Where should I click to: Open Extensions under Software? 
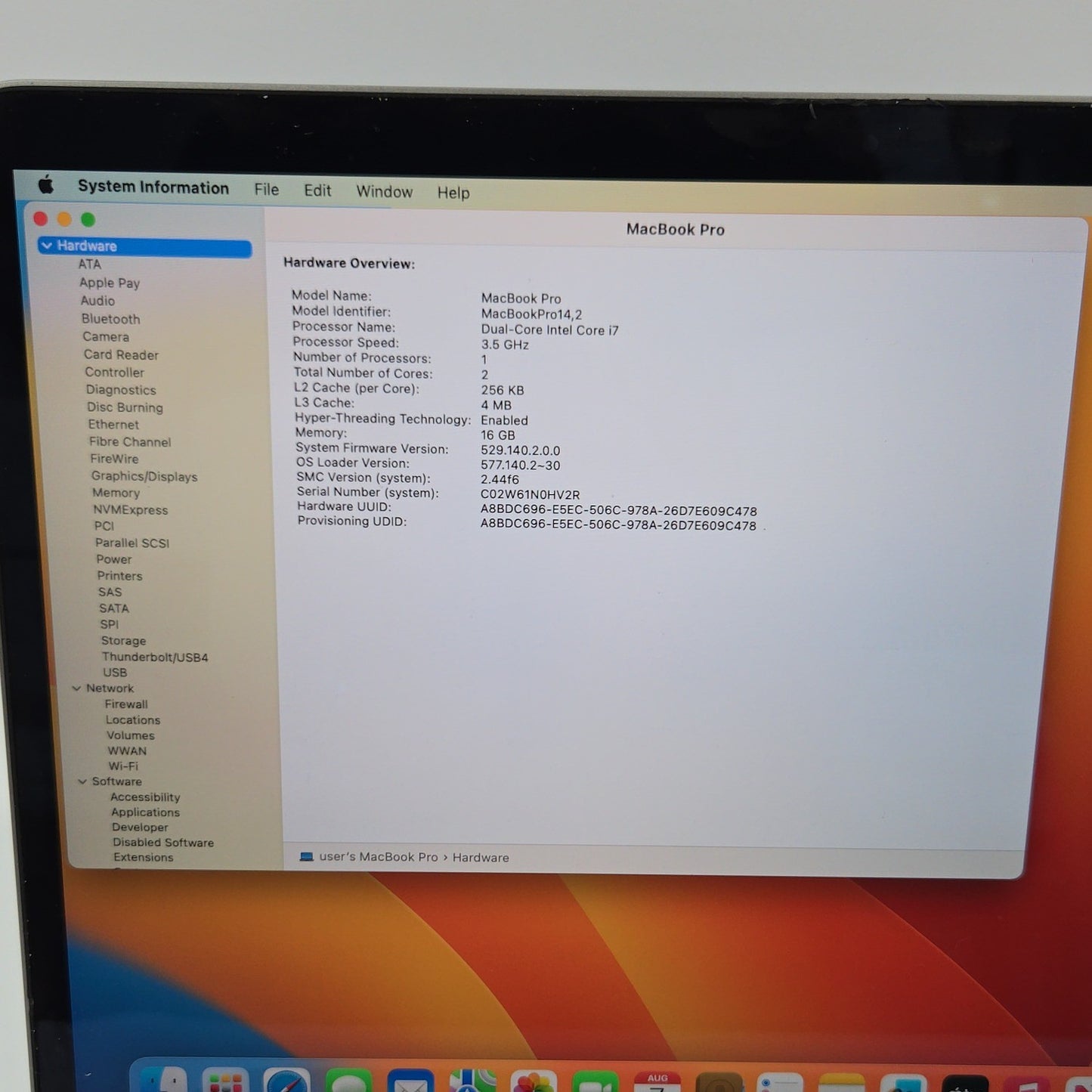[x=144, y=858]
